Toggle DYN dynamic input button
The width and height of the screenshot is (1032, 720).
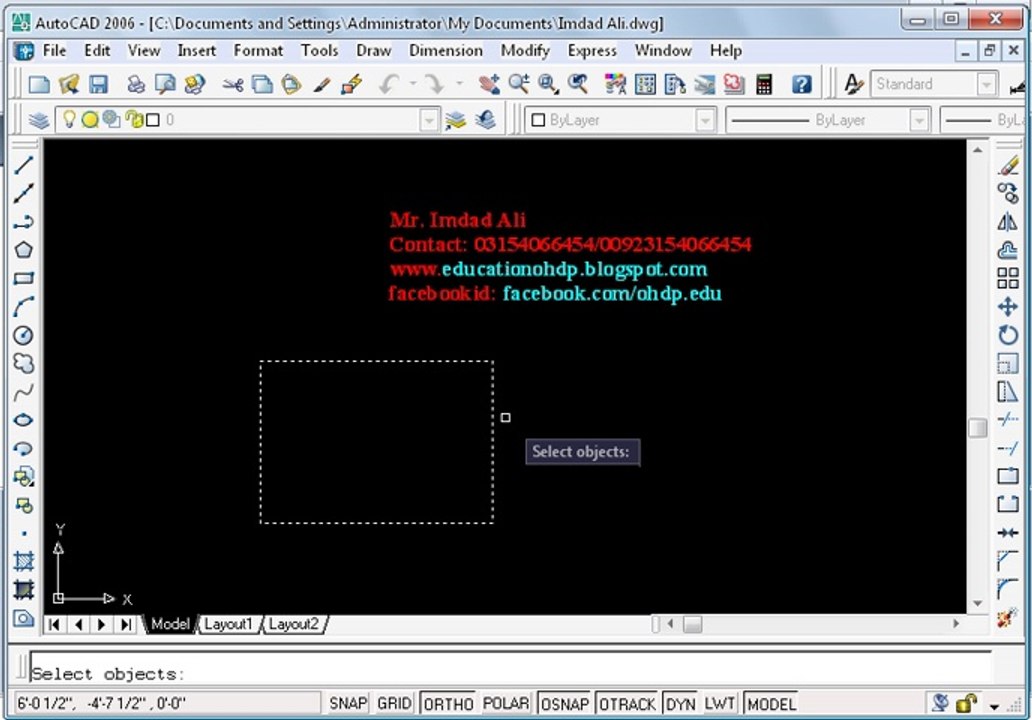[681, 704]
